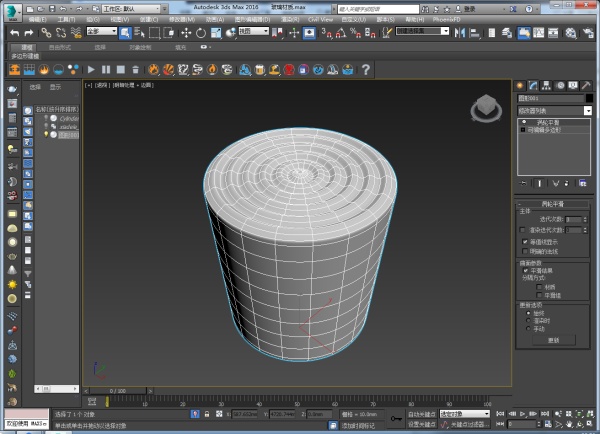The image size is (600, 434).
Task: Toggle the 3D Snaps magnet icon
Action: pos(326,33)
